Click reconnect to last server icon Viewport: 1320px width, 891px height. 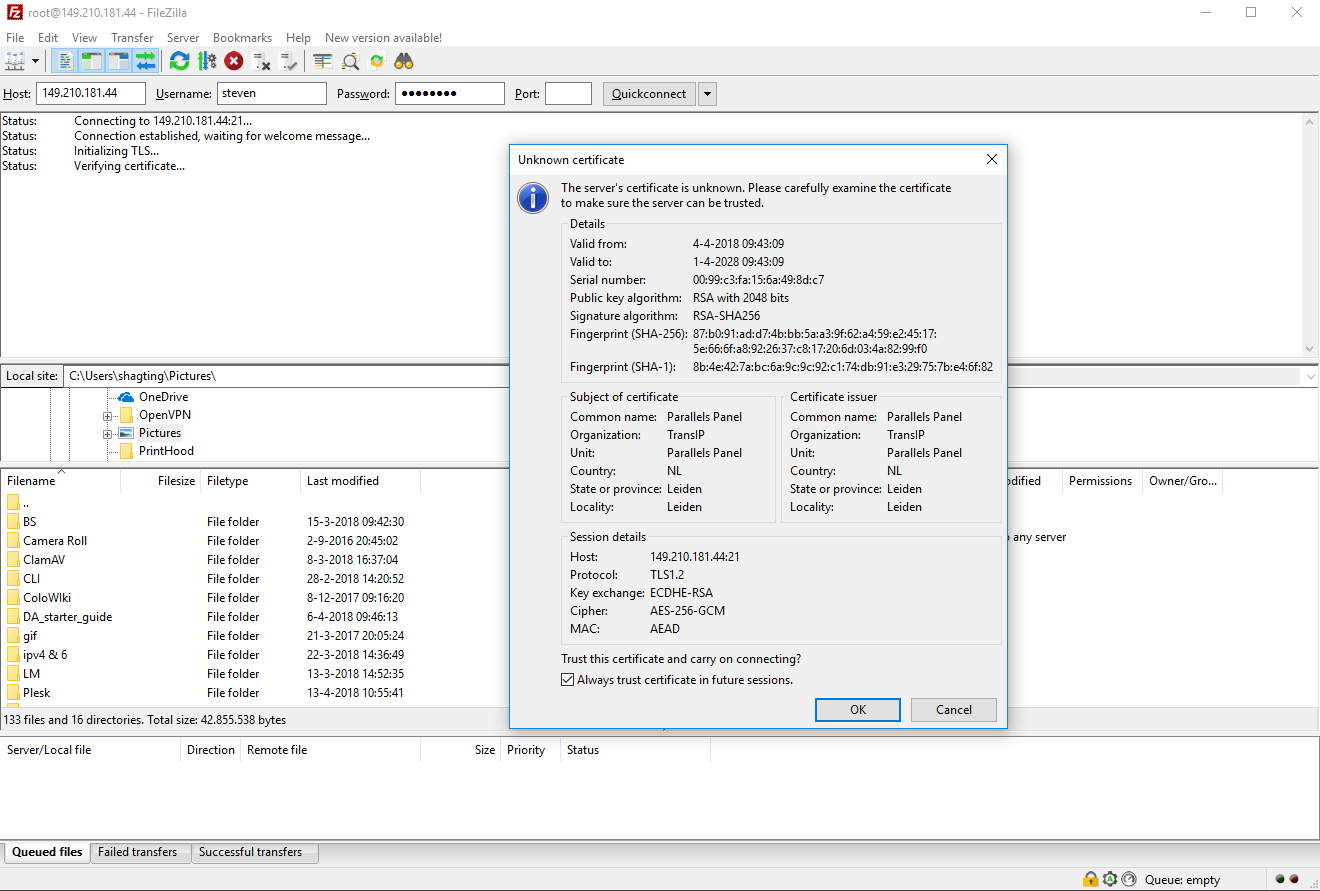click(x=289, y=61)
